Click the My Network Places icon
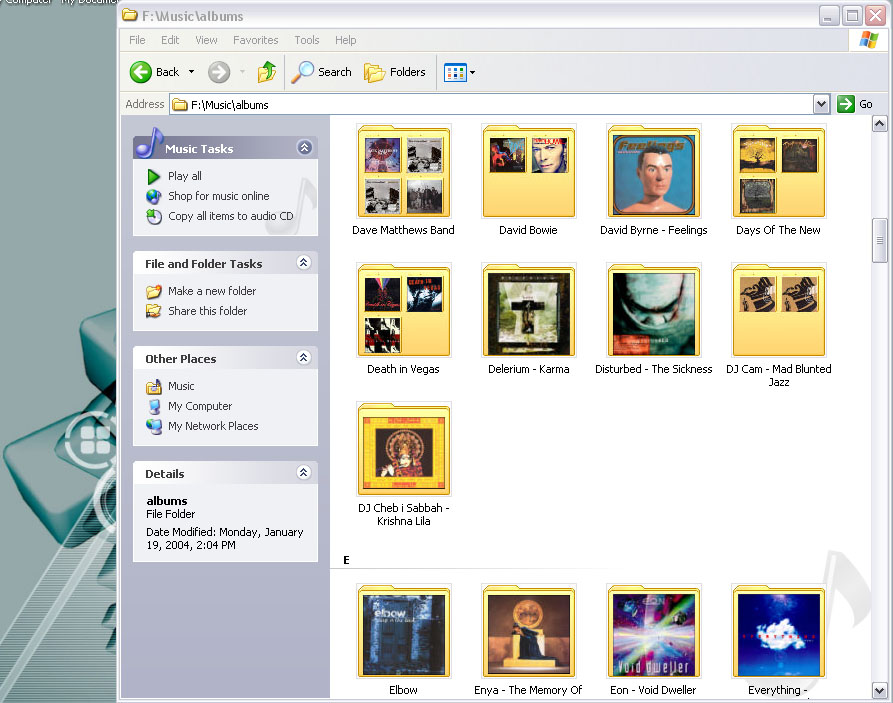Screen dimensions: 893x703 [154, 427]
